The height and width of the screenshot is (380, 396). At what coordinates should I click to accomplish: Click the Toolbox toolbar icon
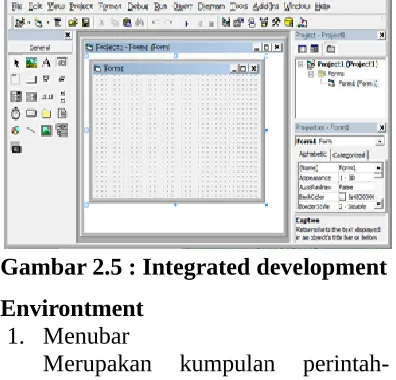(276, 22)
